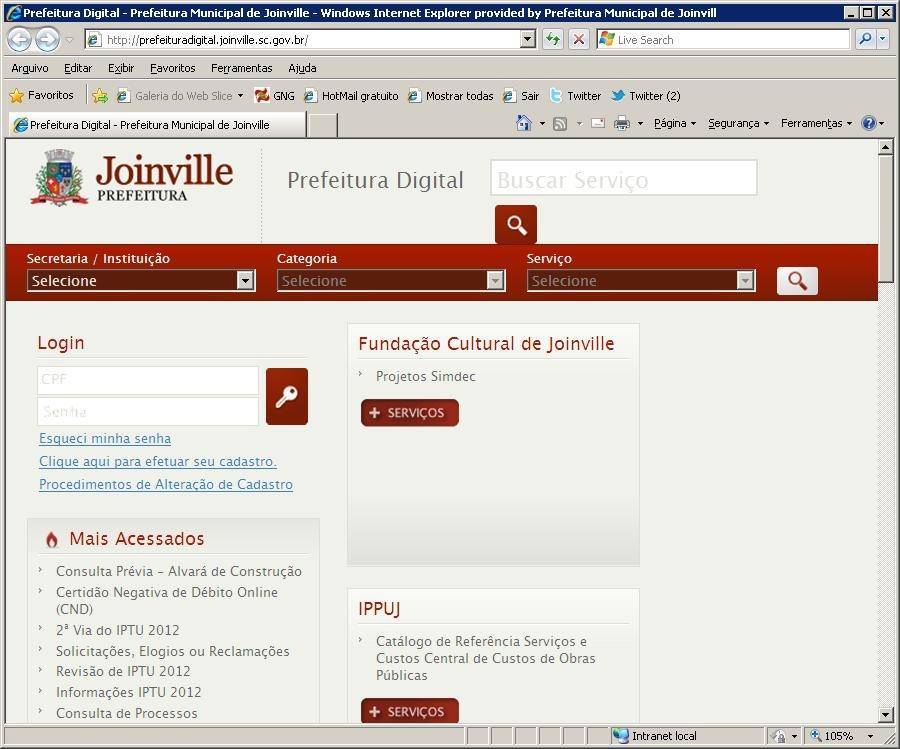Click the Help question mark icon

(868, 123)
